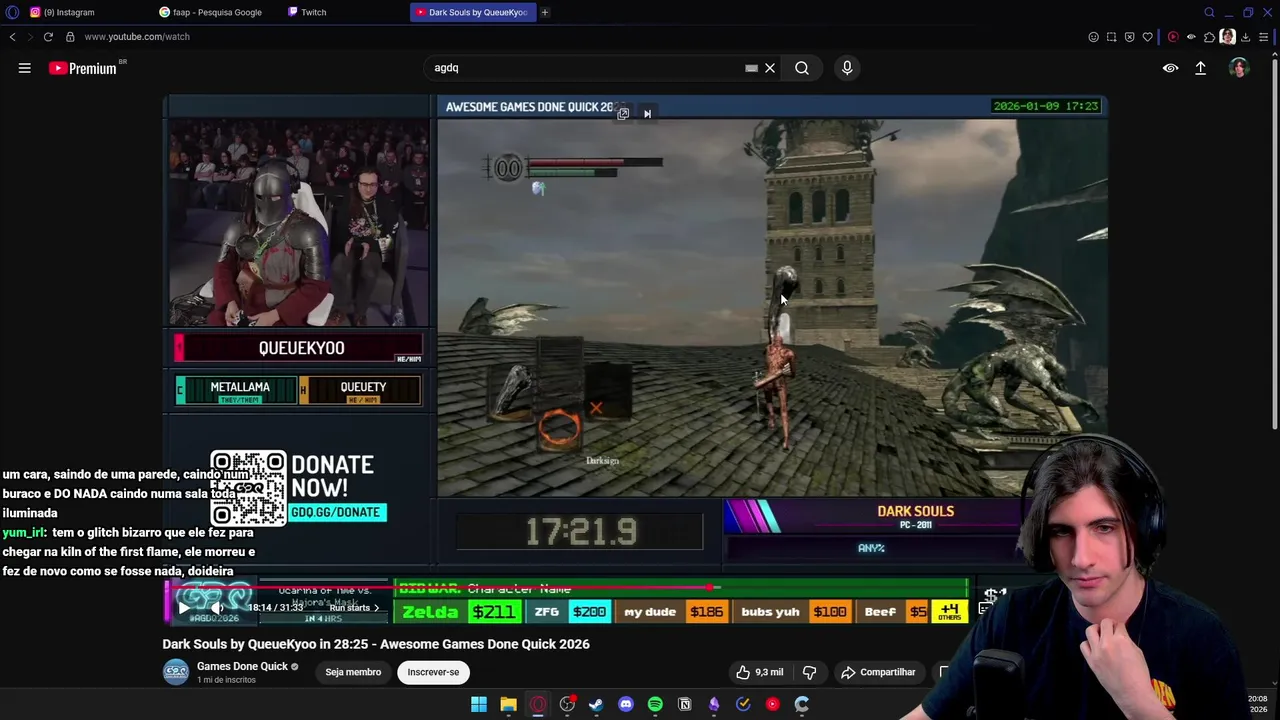
Task: Clear the agdq search text
Action: coord(770,68)
